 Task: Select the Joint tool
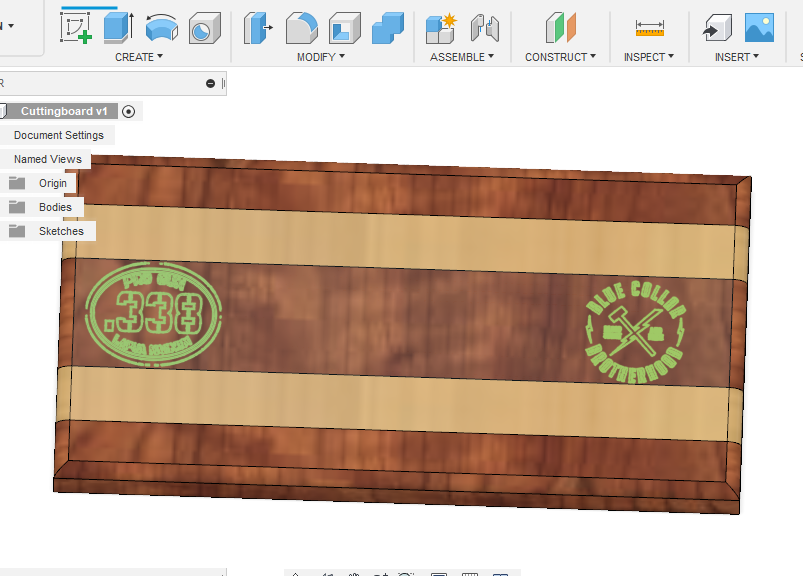click(x=484, y=28)
